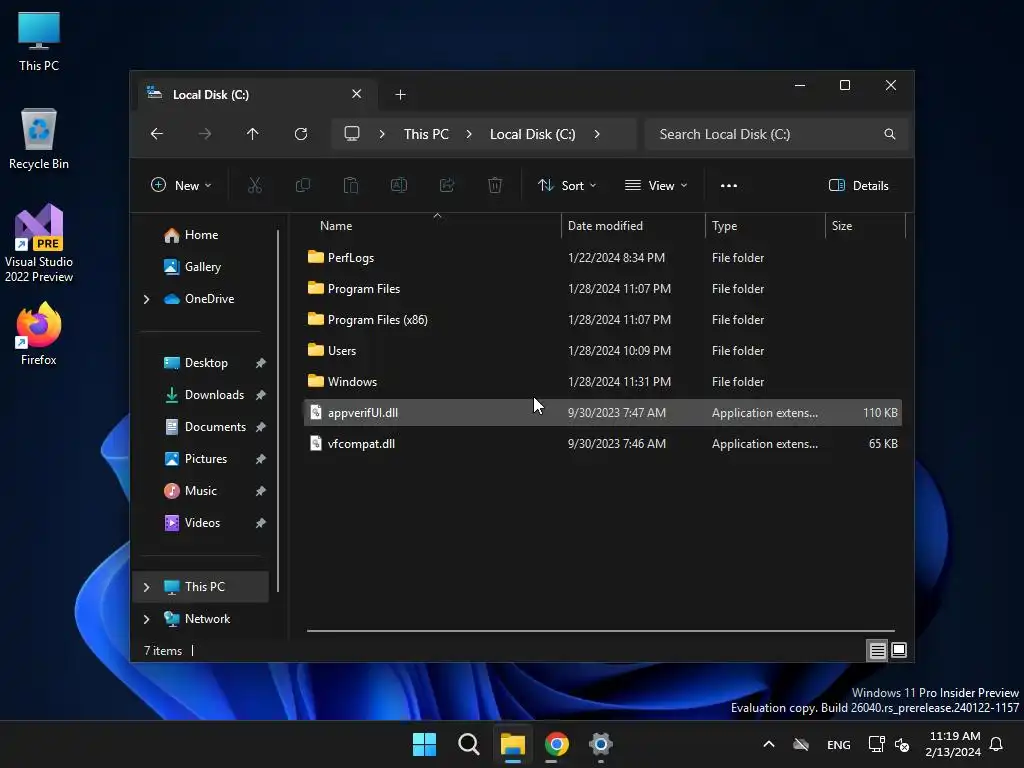Viewport: 1024px width, 768px height.
Task: Click the Forward navigation arrow
Action: [x=204, y=134]
